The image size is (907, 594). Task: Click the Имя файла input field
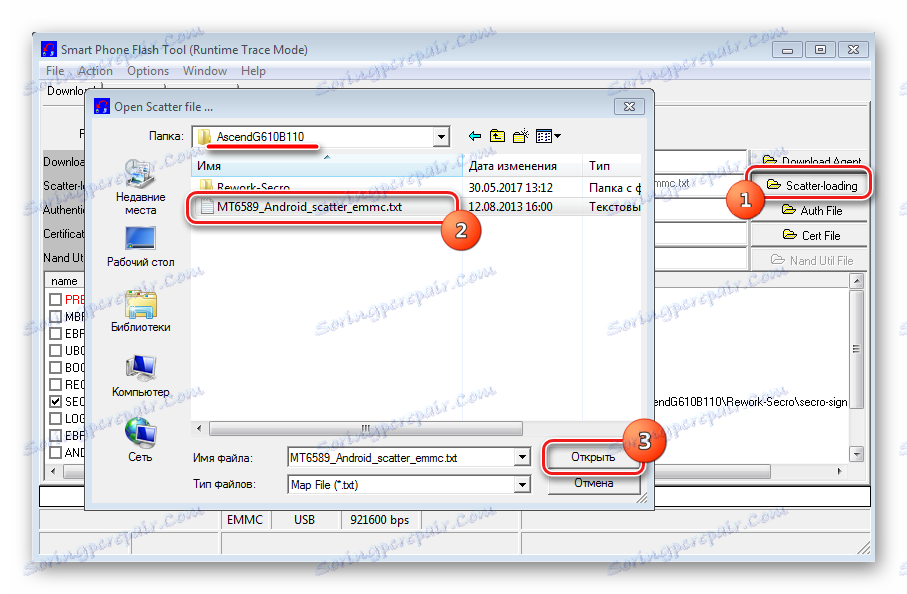click(401, 458)
